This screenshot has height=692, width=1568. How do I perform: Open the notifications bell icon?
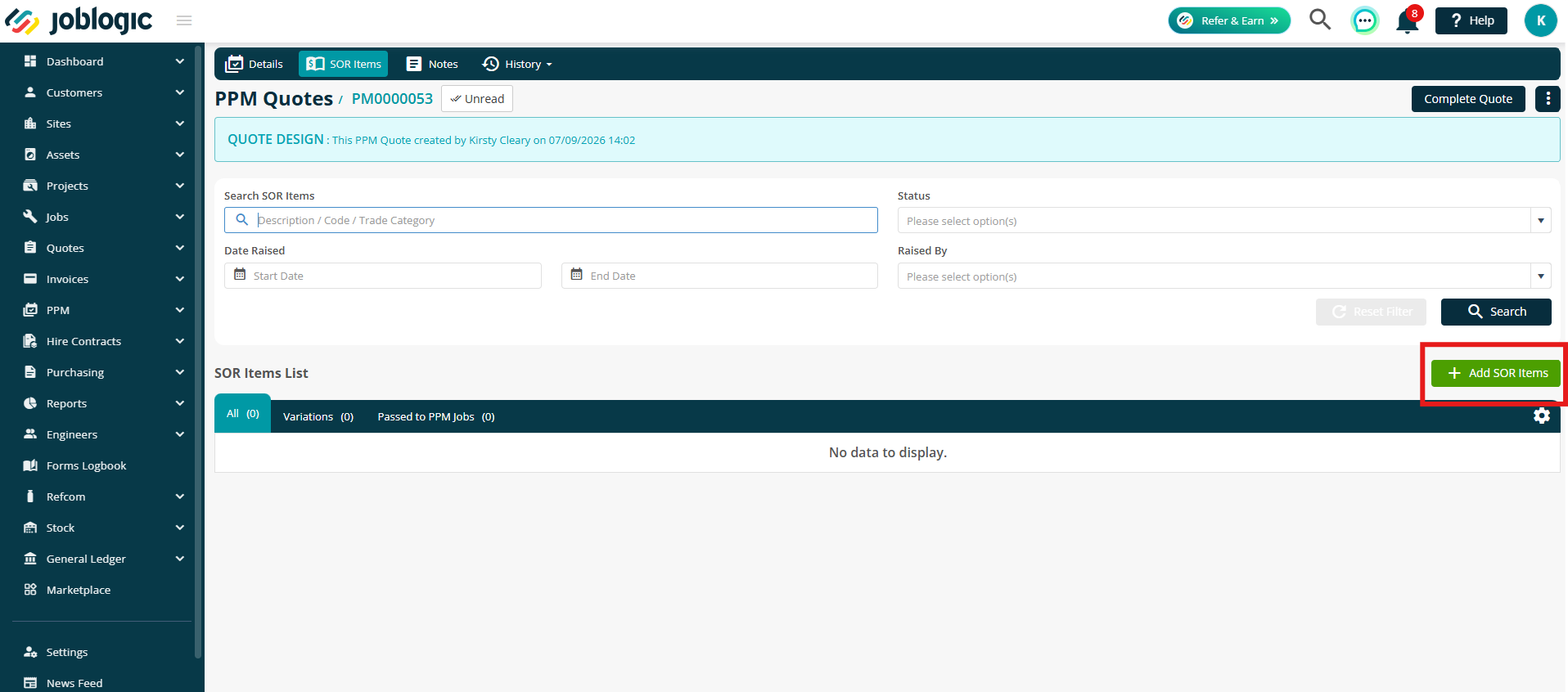(1408, 20)
